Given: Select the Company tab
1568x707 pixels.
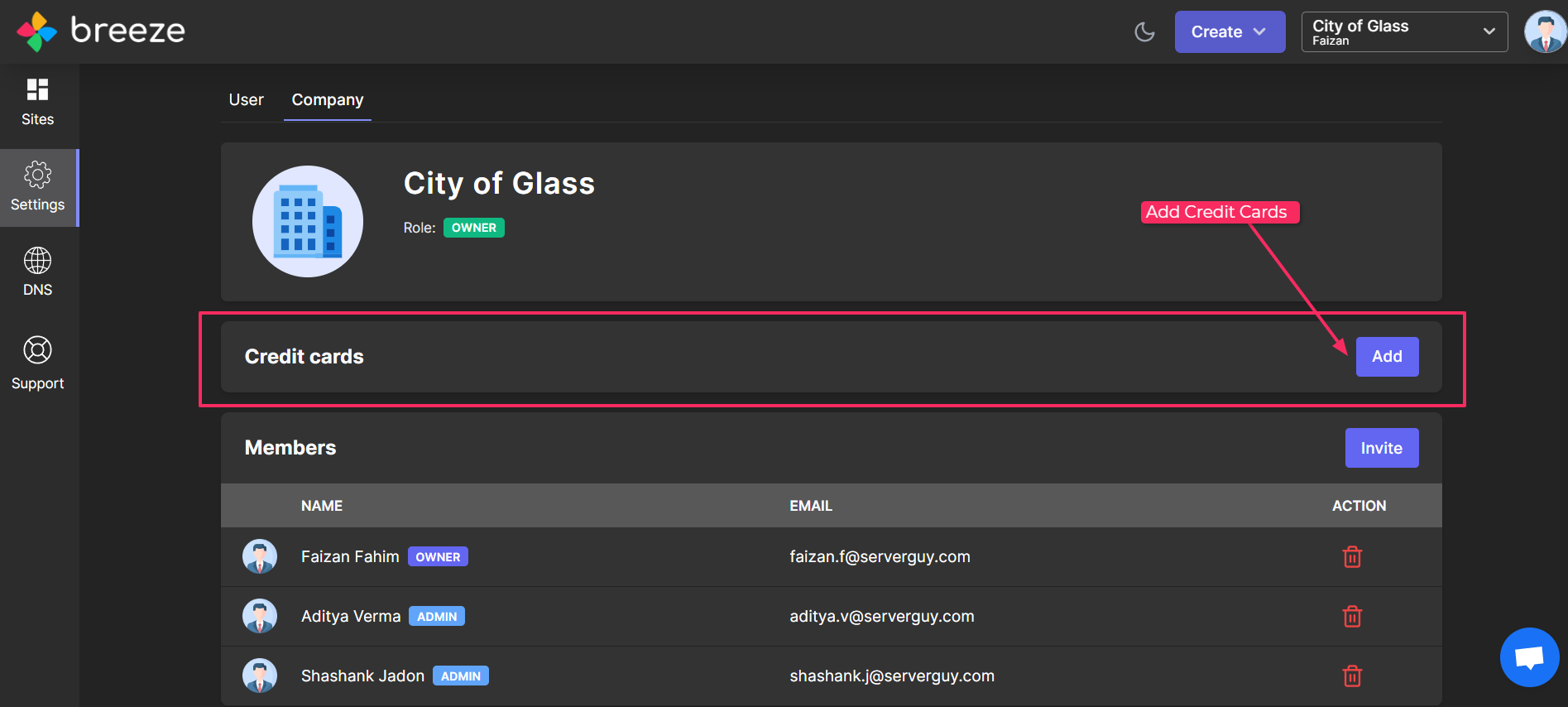Looking at the screenshot, I should pos(328,100).
